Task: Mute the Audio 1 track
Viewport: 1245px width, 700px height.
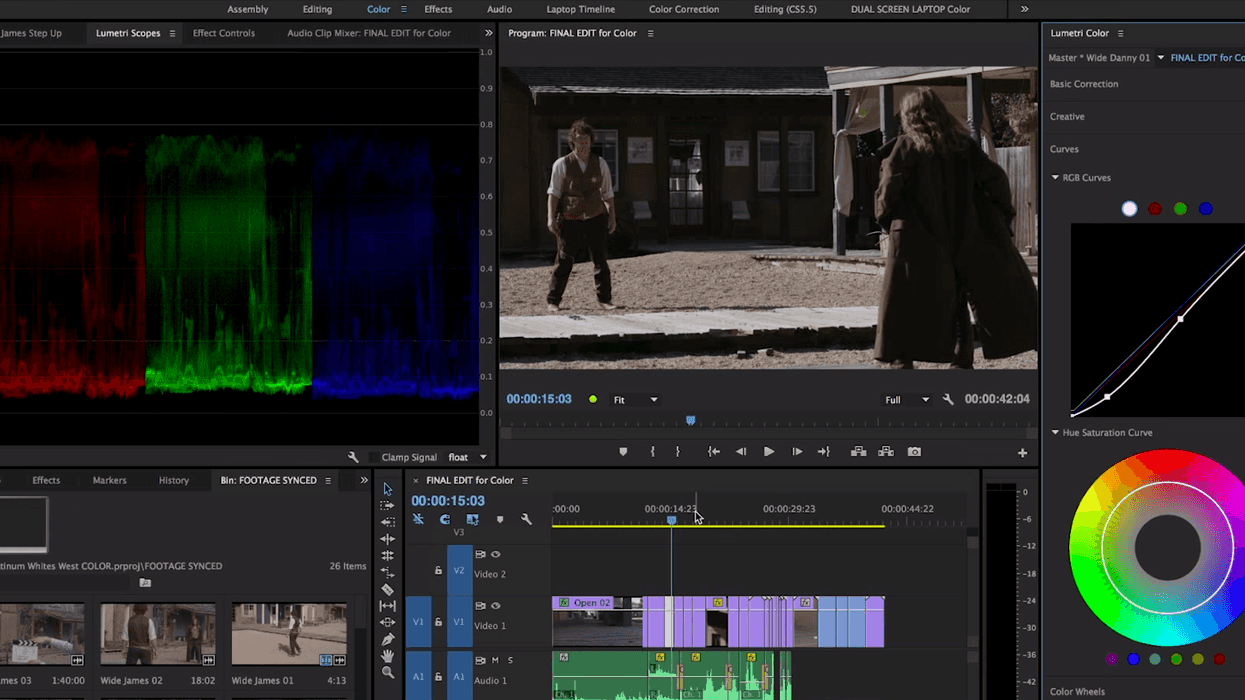Action: click(495, 660)
